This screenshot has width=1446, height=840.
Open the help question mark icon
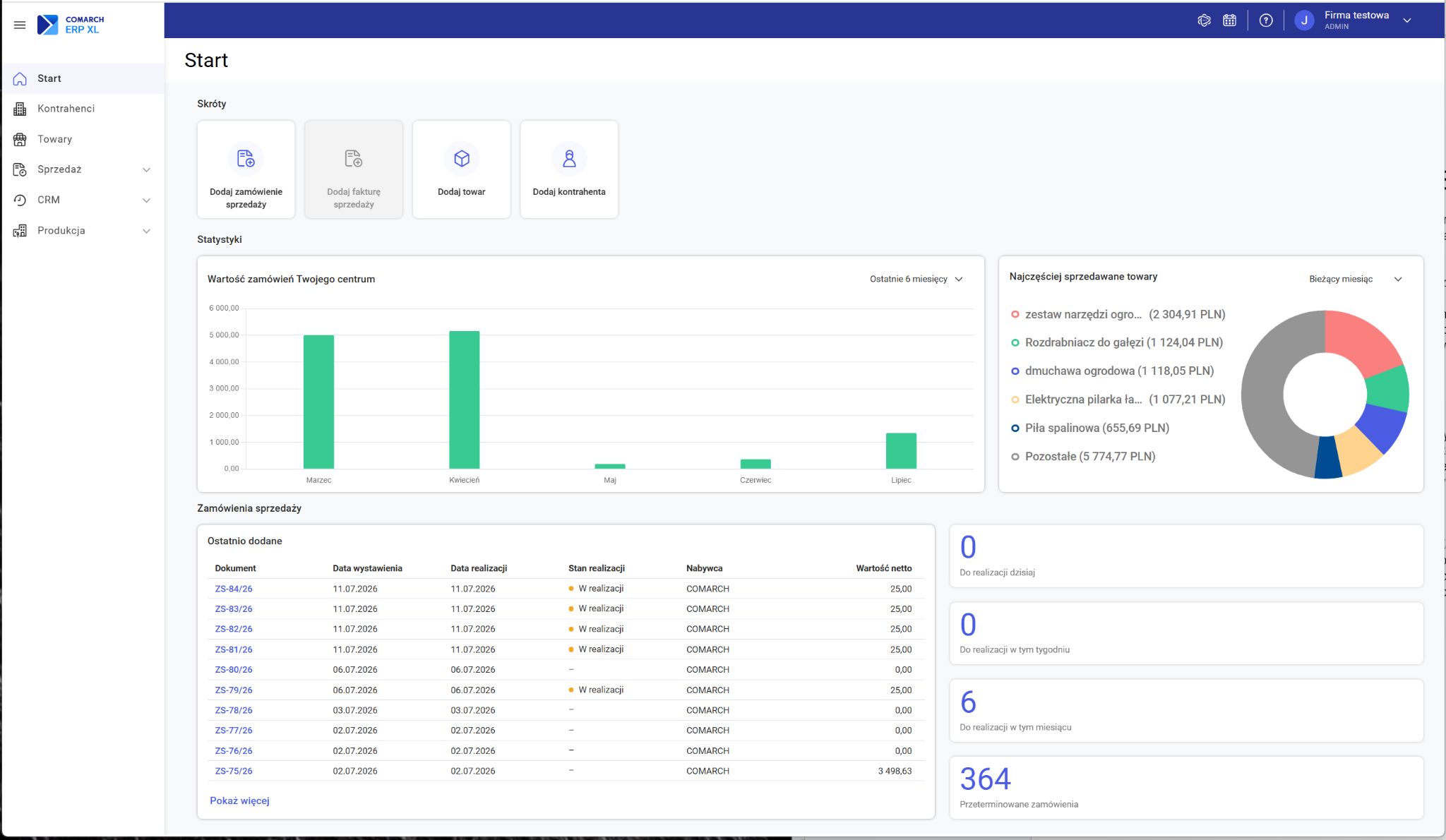1266,20
